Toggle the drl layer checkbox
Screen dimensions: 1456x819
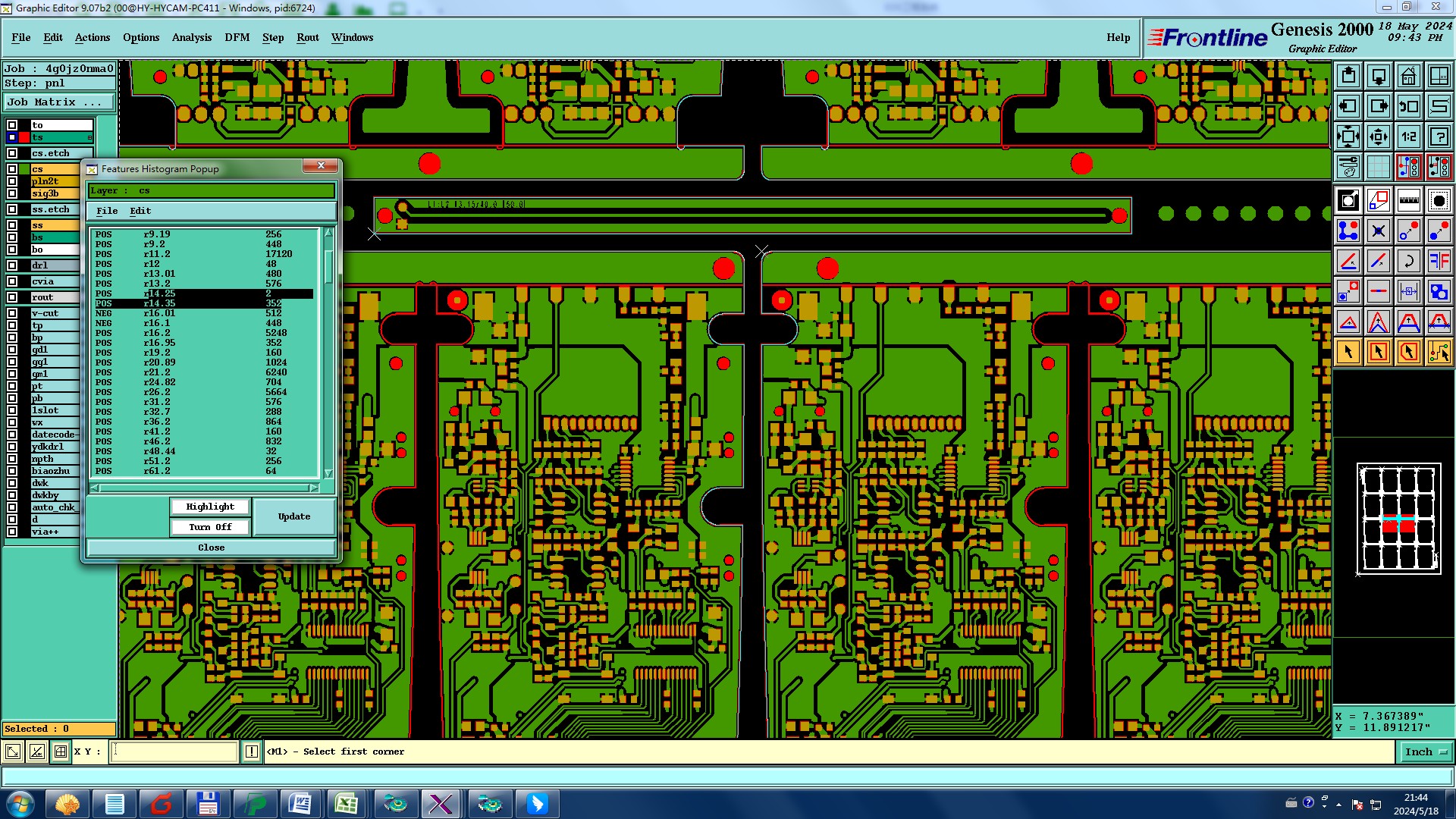[x=12, y=265]
